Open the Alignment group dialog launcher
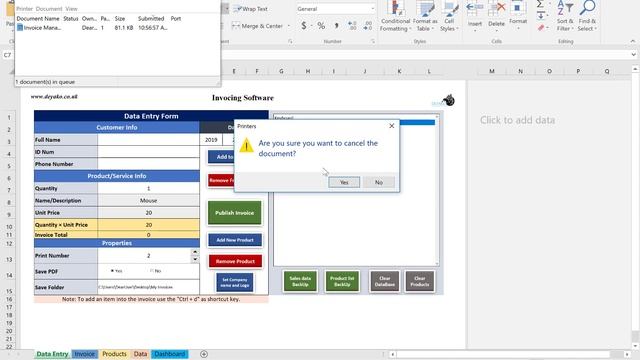The width and height of the screenshot is (640, 360). pos(290,41)
